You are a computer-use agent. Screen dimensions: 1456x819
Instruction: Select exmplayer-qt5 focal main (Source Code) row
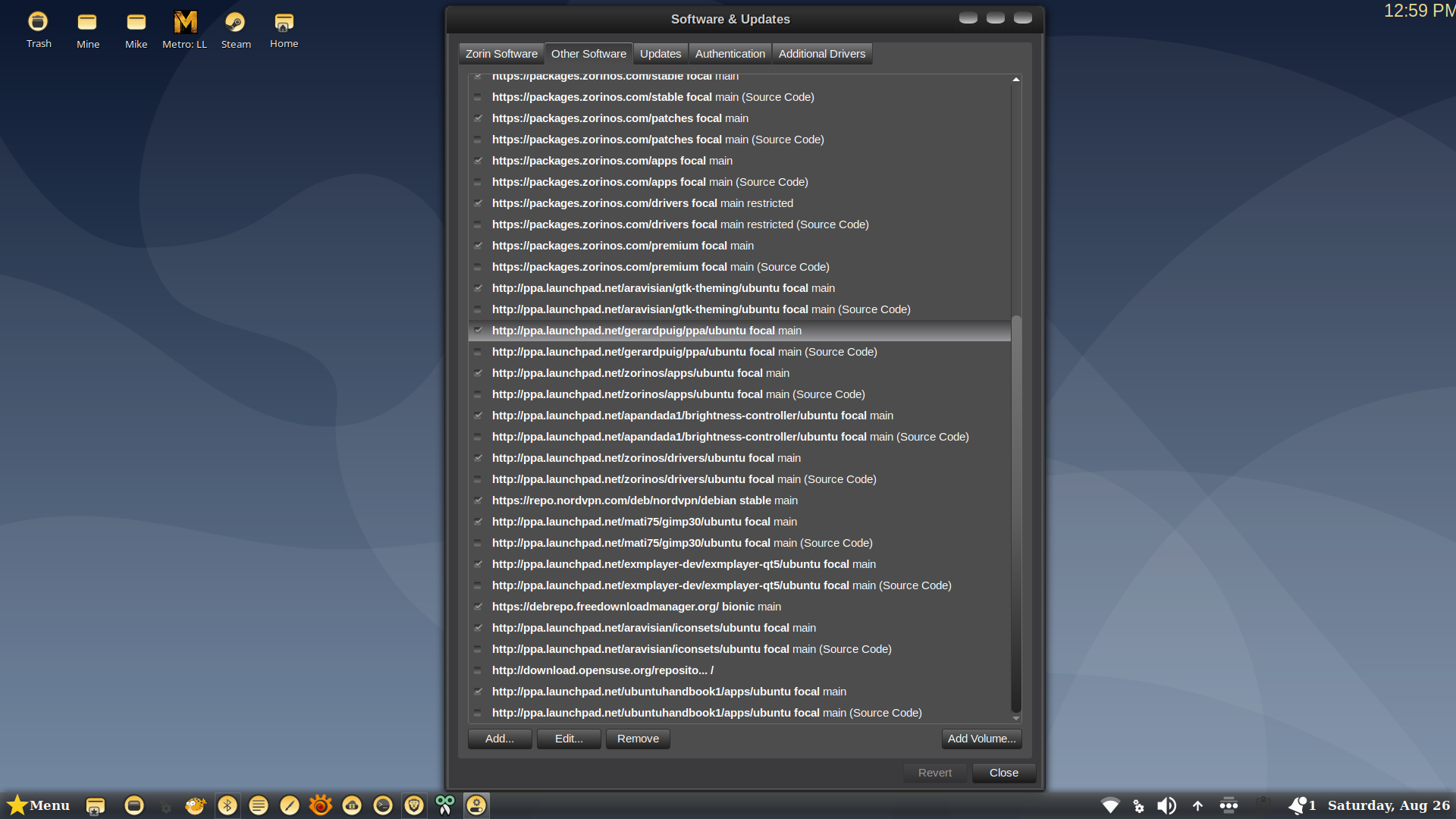tap(739, 585)
